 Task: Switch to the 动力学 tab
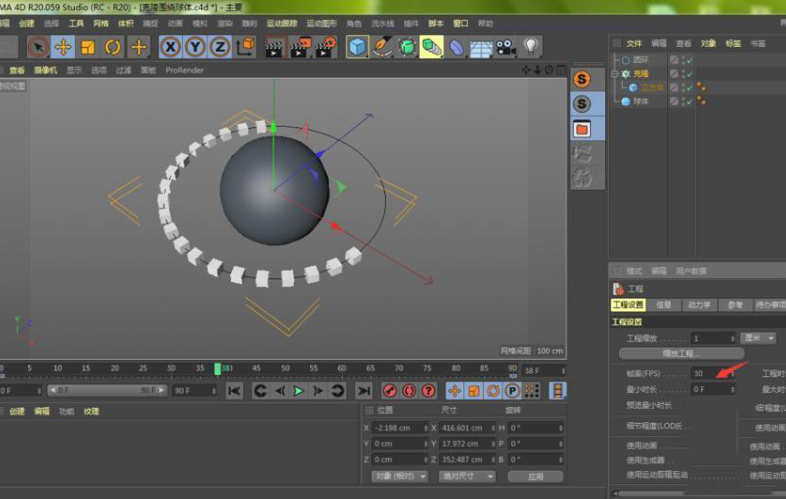pyautogui.click(x=699, y=305)
